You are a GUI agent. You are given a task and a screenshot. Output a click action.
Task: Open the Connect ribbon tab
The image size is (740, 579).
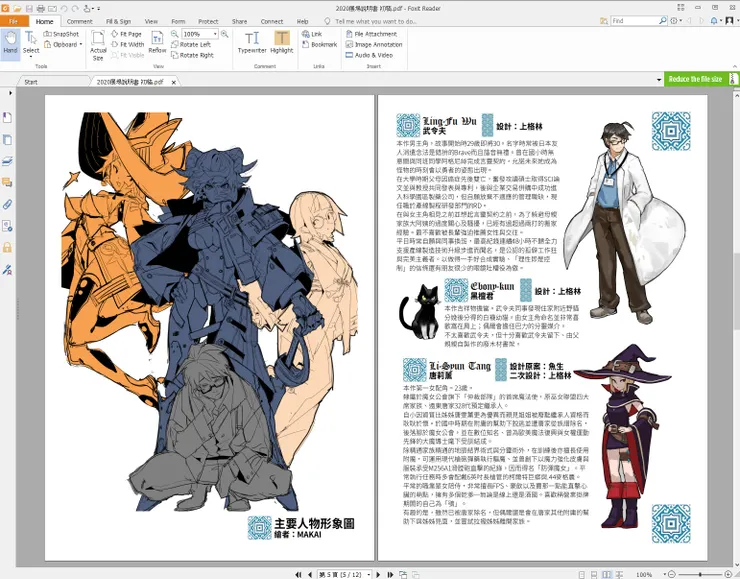coord(271,21)
